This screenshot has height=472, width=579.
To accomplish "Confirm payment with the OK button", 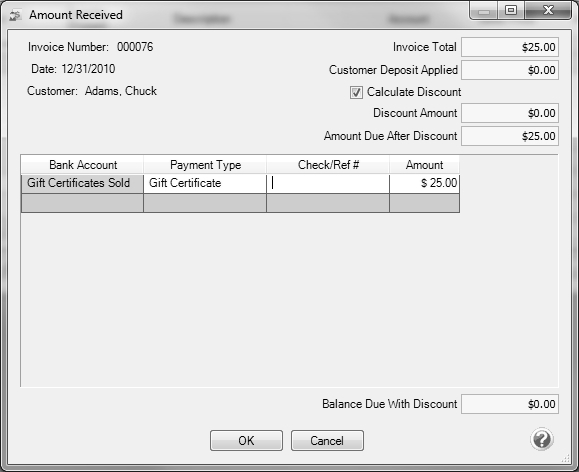I will pyautogui.click(x=246, y=440).
